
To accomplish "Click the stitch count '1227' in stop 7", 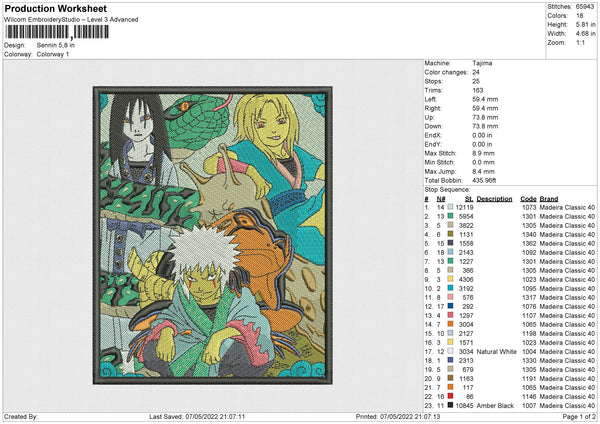I will tap(466, 261).
